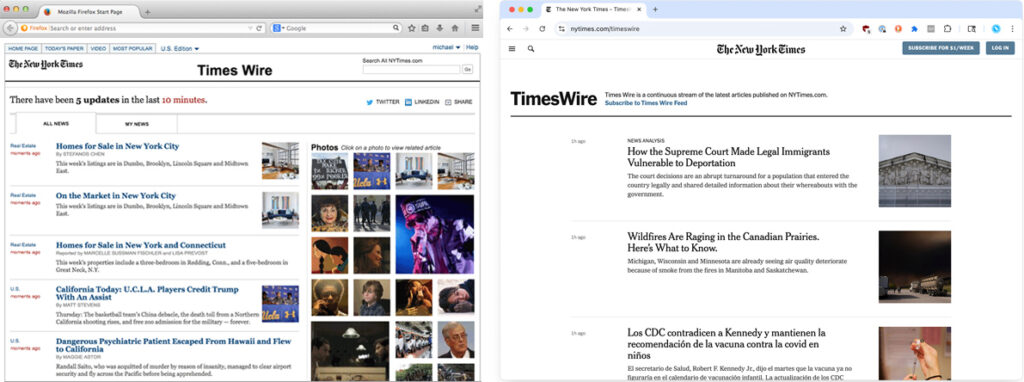Open Los CDC contradicen a Kennedy headline
This screenshot has height=382, width=1024.
click(x=726, y=344)
